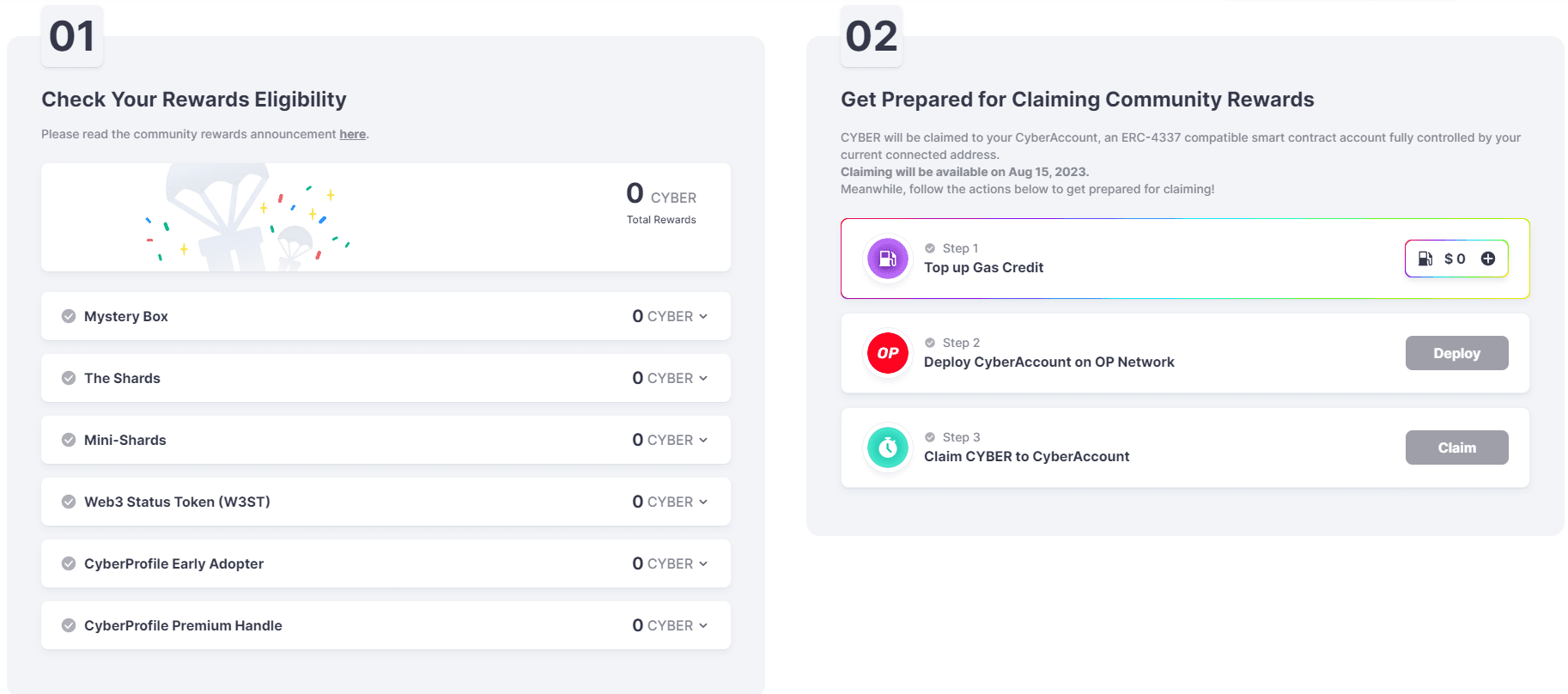The image size is (1568, 694).
Task: Click the parachute gift box illustration
Action: (234, 219)
